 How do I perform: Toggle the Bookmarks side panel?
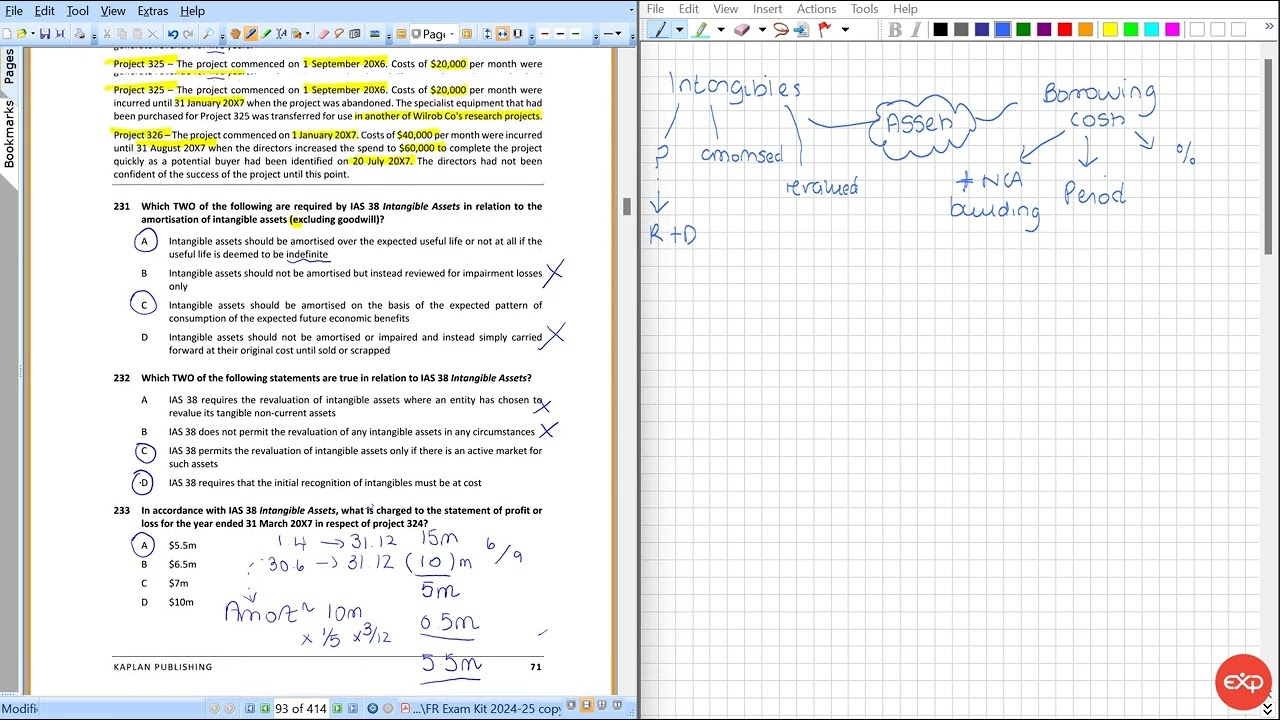(x=9, y=133)
